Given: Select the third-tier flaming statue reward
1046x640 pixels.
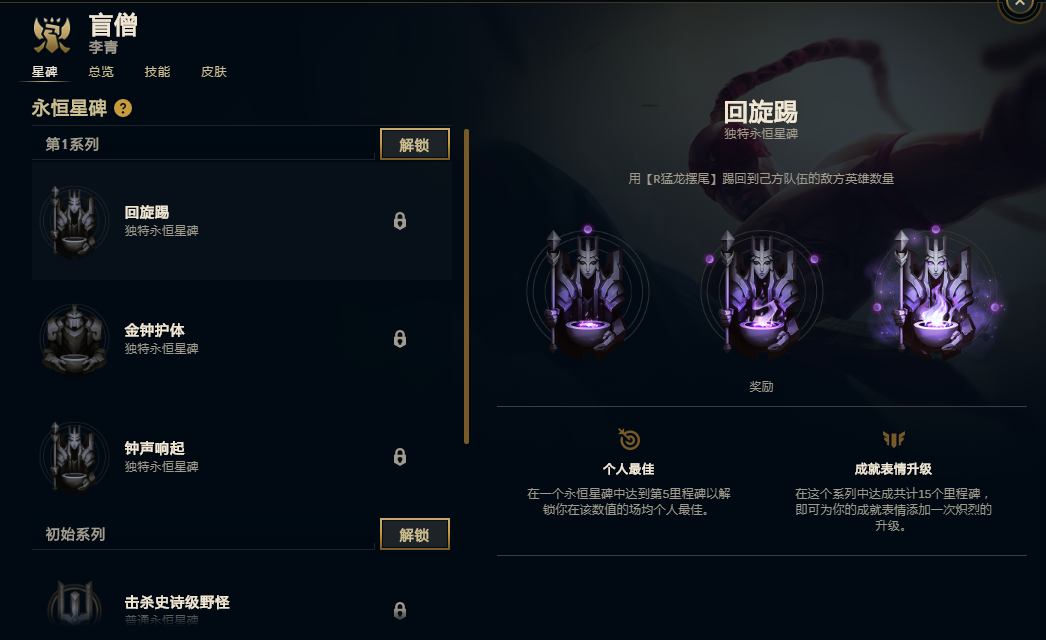Looking at the screenshot, I should 935,294.
